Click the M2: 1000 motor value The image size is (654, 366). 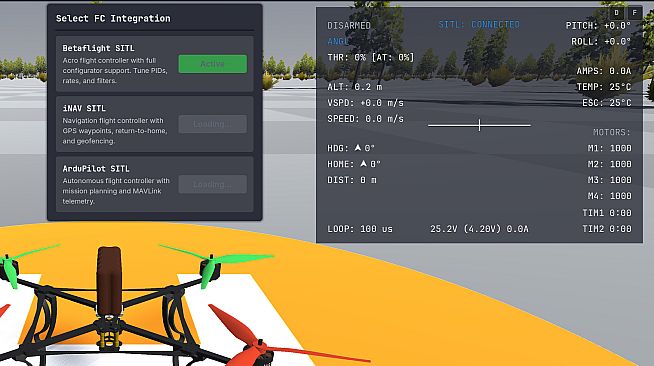click(609, 164)
